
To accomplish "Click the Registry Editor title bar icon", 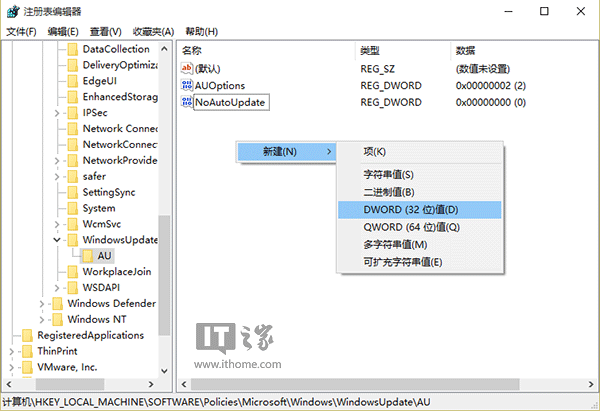I will pos(13,11).
